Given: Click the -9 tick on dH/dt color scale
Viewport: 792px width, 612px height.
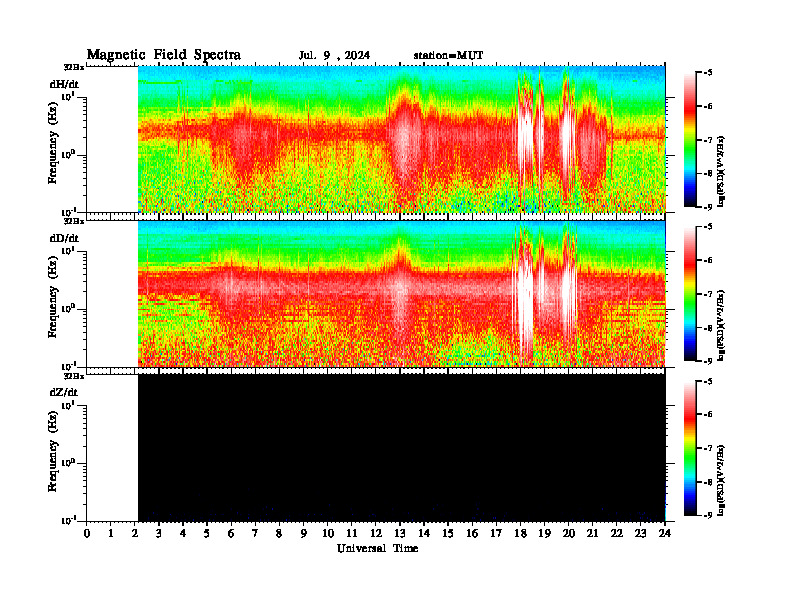Looking at the screenshot, I should tap(707, 207).
